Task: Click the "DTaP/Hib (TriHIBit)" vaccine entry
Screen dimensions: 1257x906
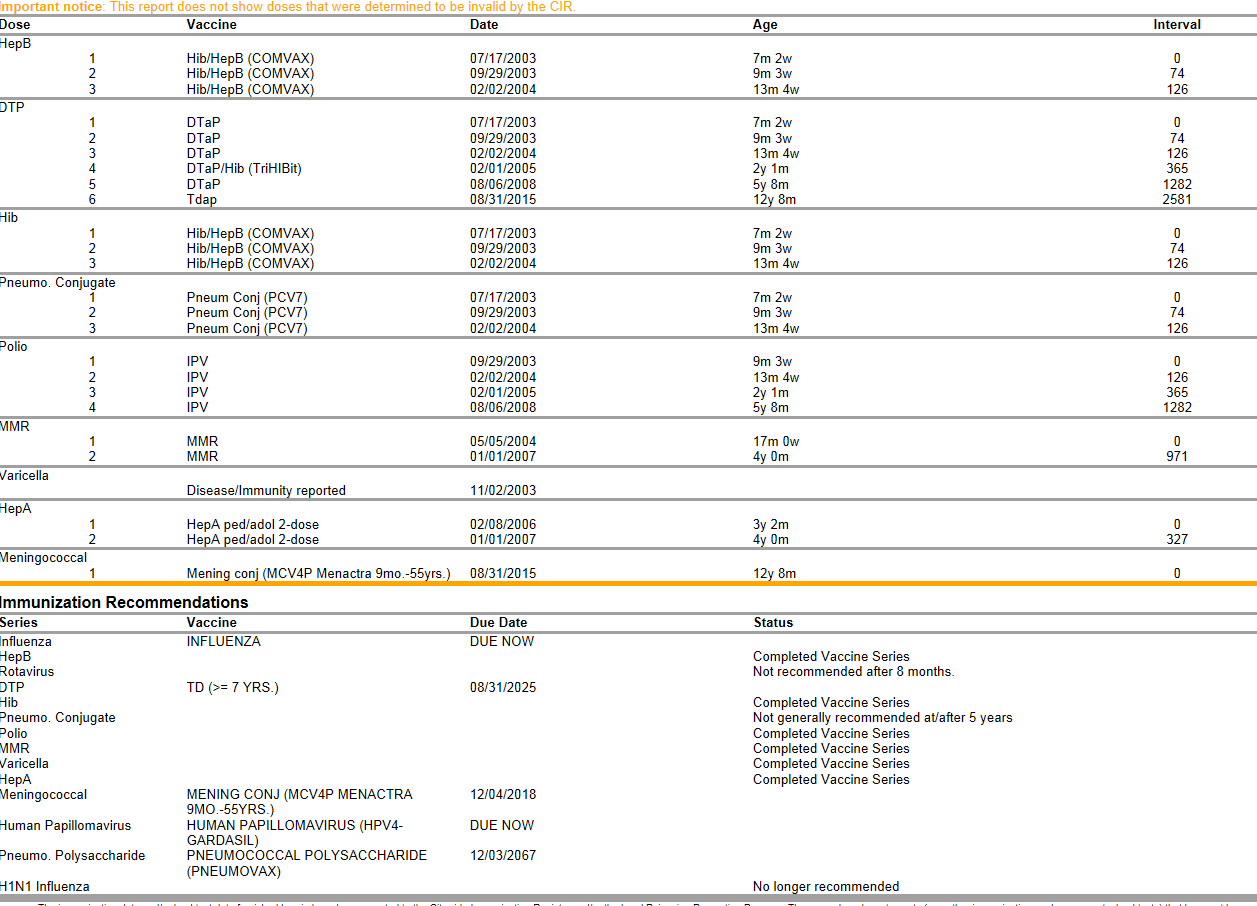Action: point(244,169)
